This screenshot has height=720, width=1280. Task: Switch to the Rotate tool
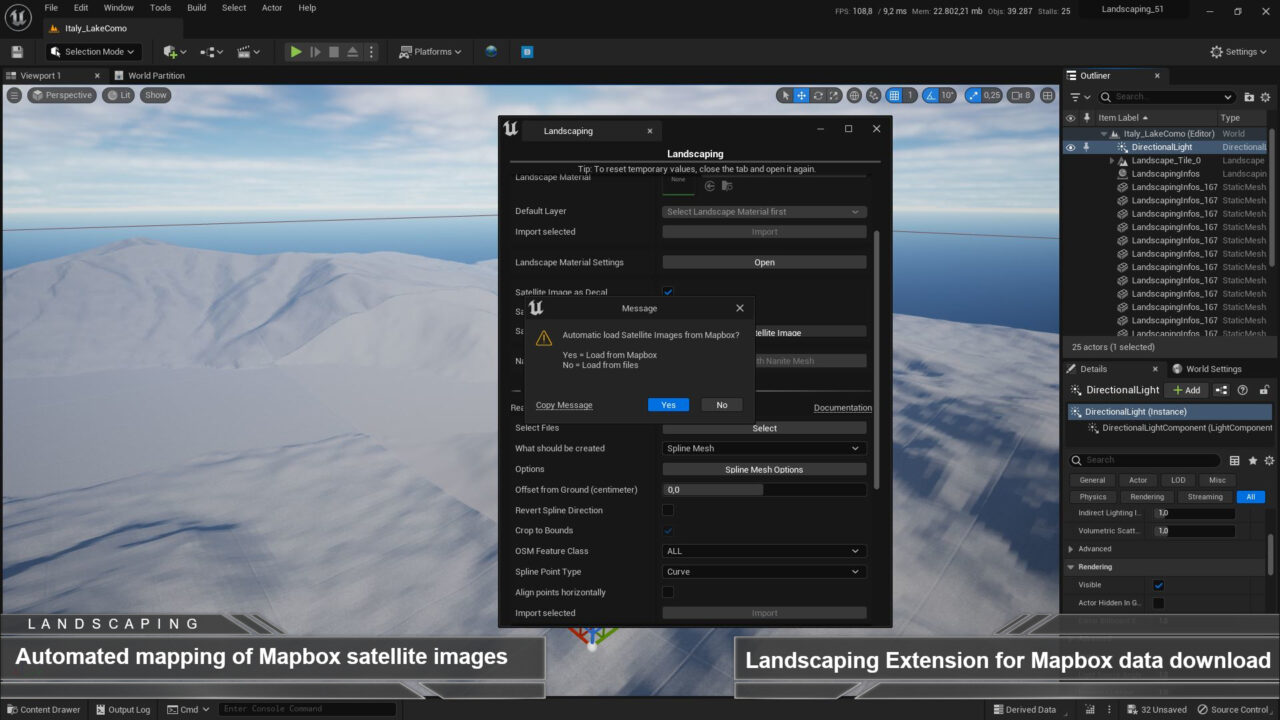click(x=818, y=95)
